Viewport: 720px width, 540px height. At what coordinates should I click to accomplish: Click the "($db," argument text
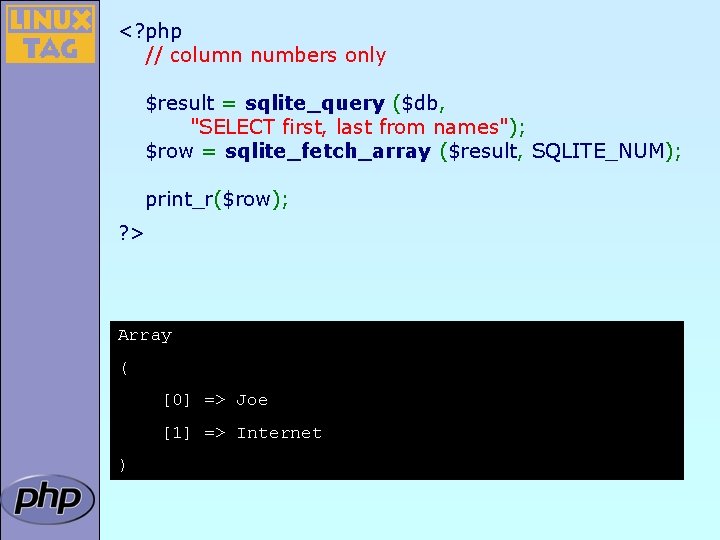tap(419, 104)
